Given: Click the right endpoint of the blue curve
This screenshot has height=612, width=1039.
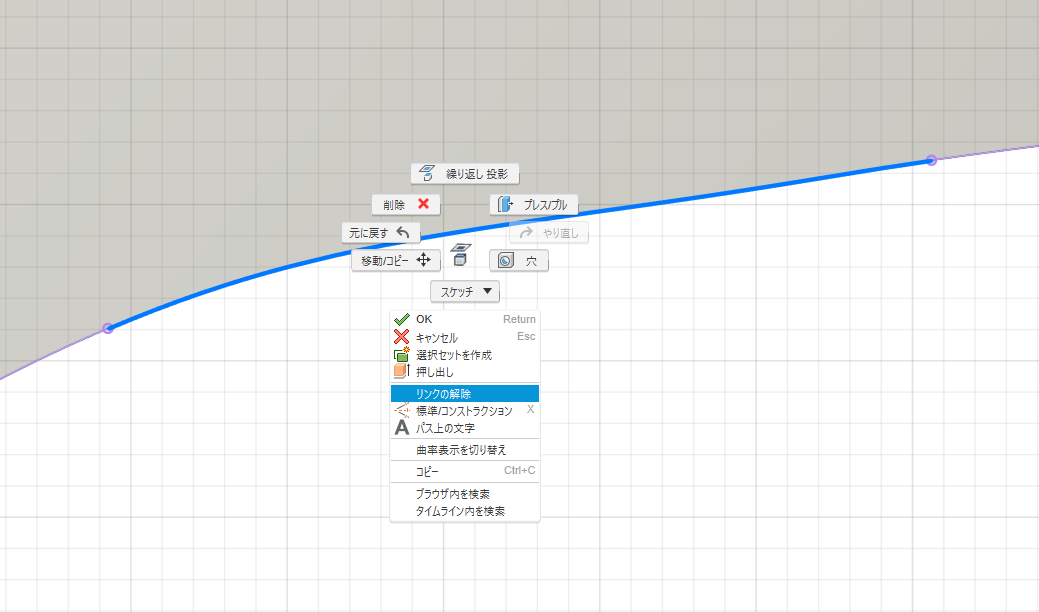Looking at the screenshot, I should tap(931, 160).
